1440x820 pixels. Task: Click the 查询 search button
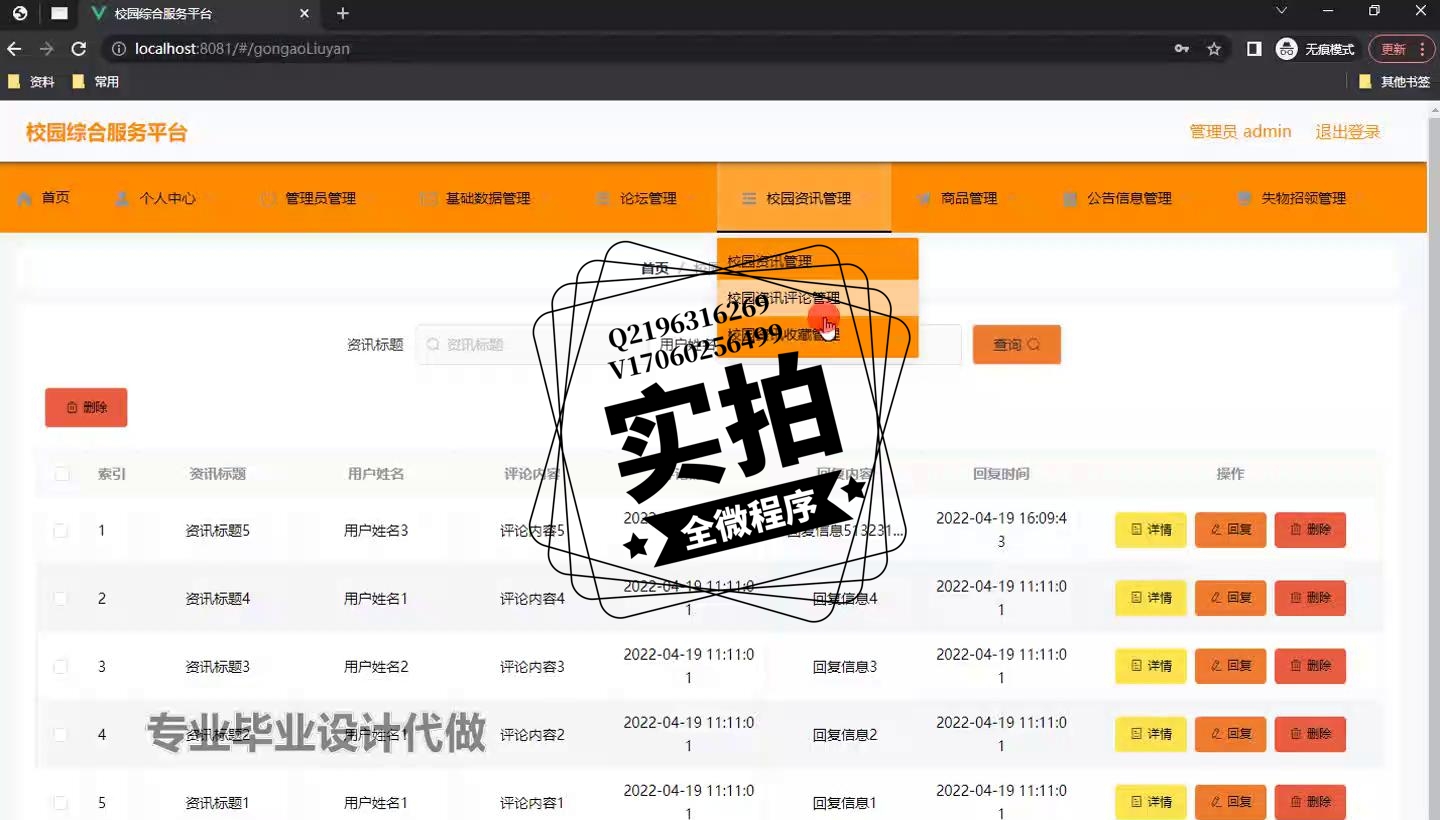click(x=1016, y=345)
